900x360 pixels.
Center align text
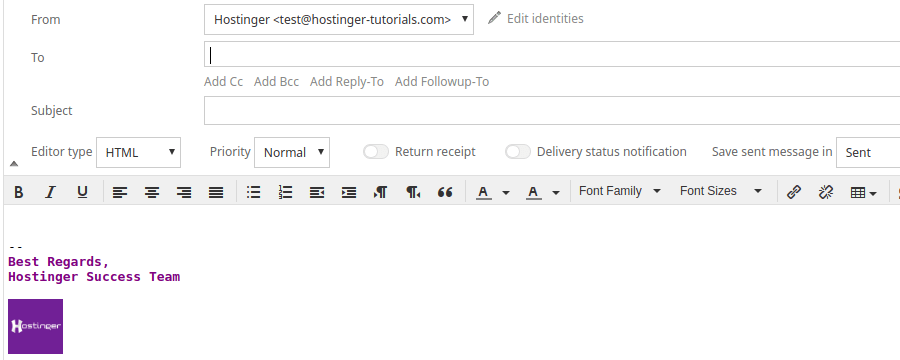tap(152, 192)
